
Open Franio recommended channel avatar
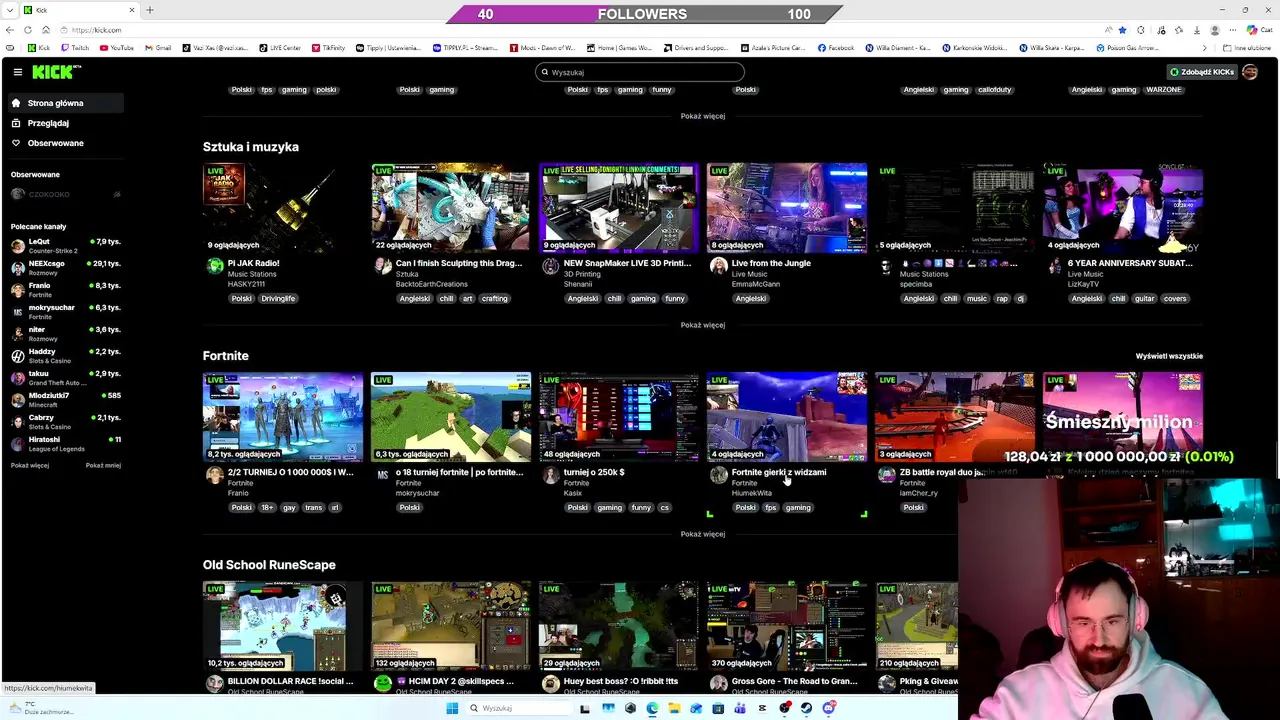pyautogui.click(x=18, y=290)
